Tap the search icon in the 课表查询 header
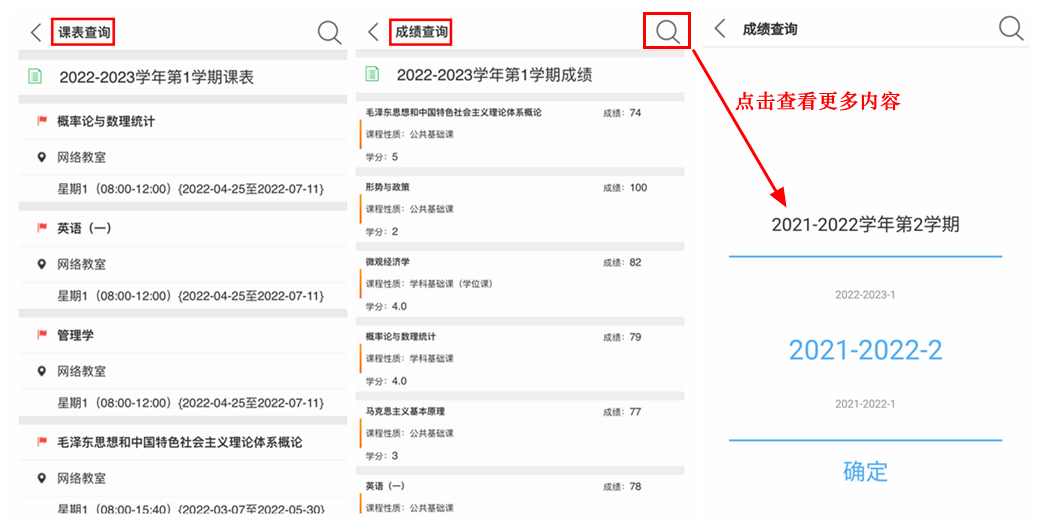Viewport: 1038px width, 532px height. point(329,33)
